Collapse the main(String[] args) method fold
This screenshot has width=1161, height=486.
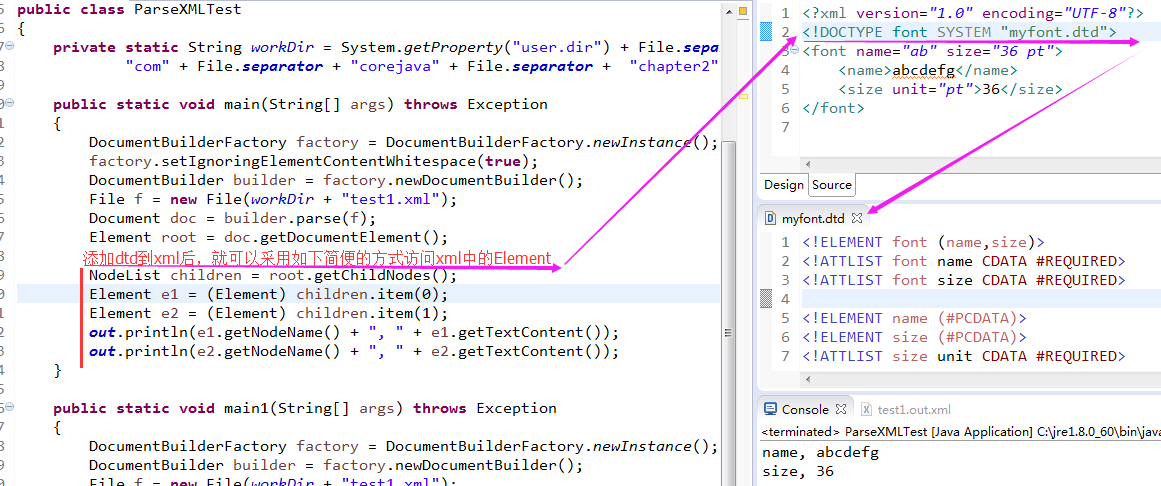click(x=10, y=104)
